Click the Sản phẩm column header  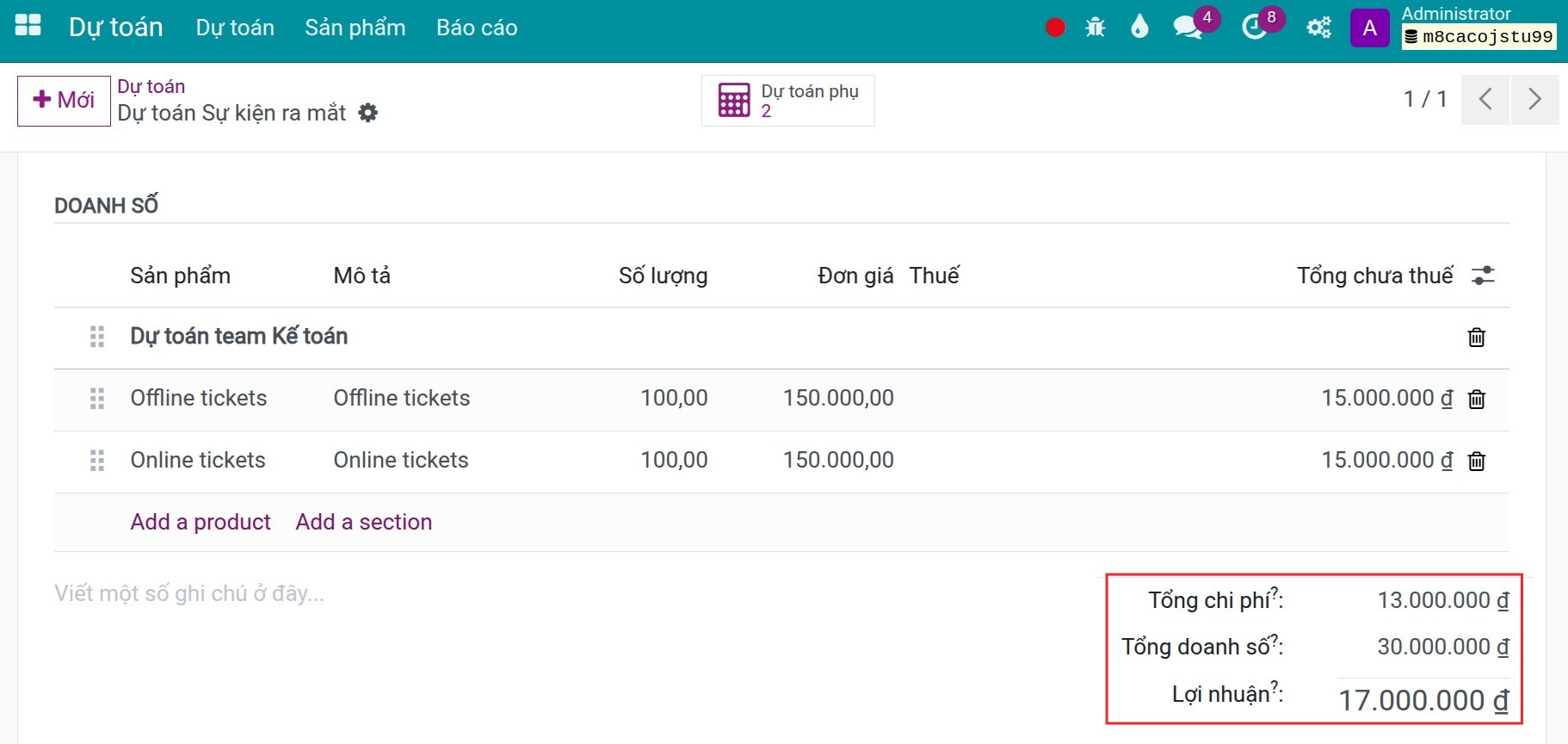tap(181, 276)
